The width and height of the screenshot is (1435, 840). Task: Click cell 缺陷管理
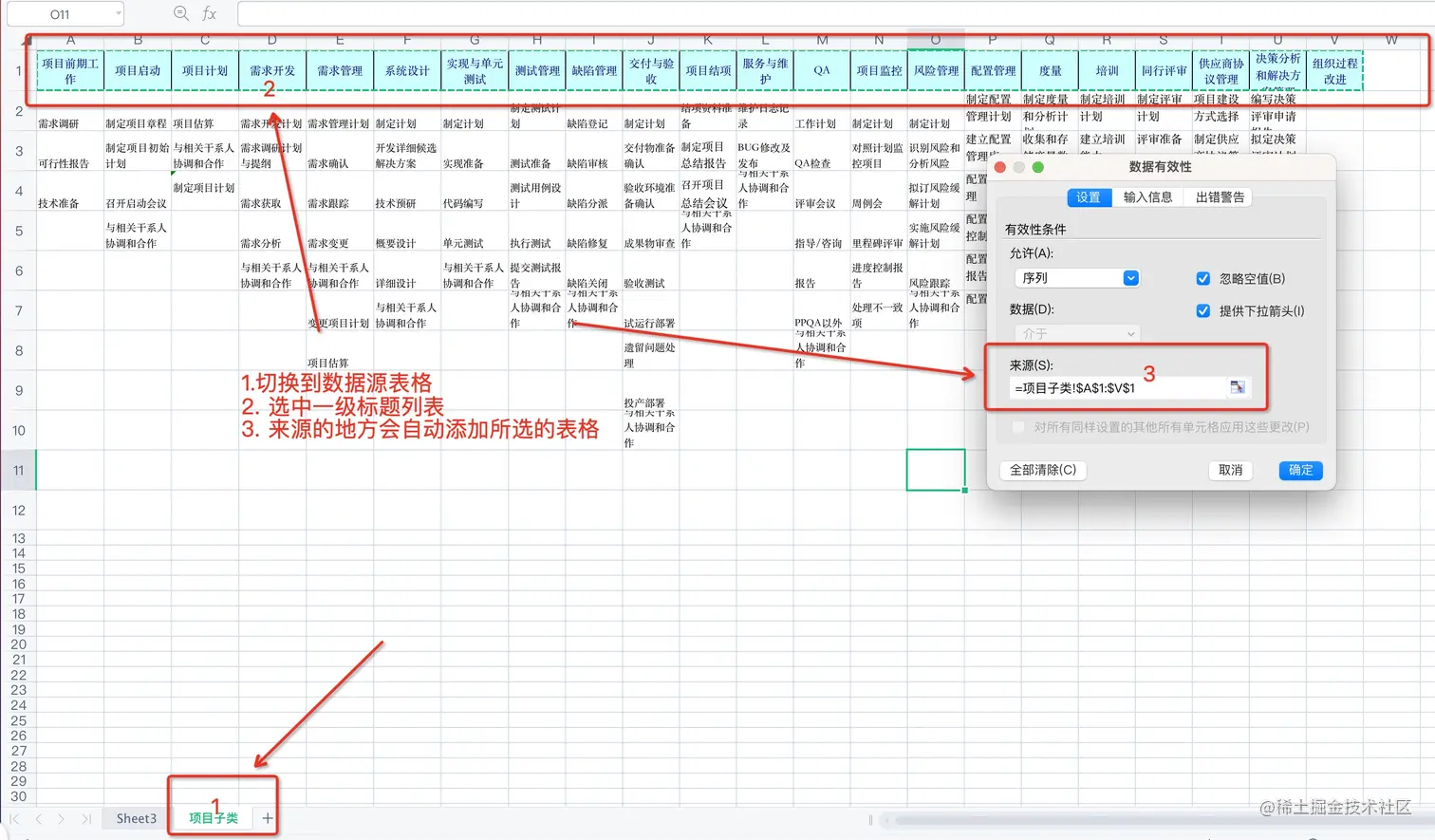(594, 71)
